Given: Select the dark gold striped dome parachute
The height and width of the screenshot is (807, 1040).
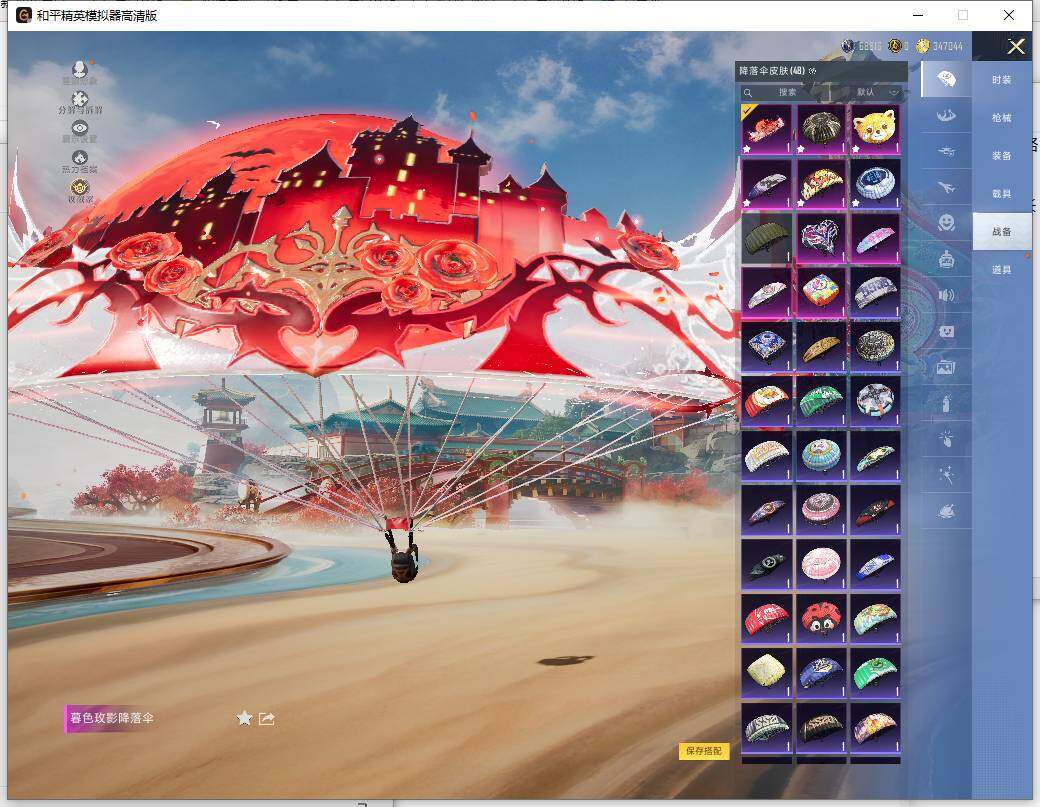Looking at the screenshot, I should coord(820,129).
